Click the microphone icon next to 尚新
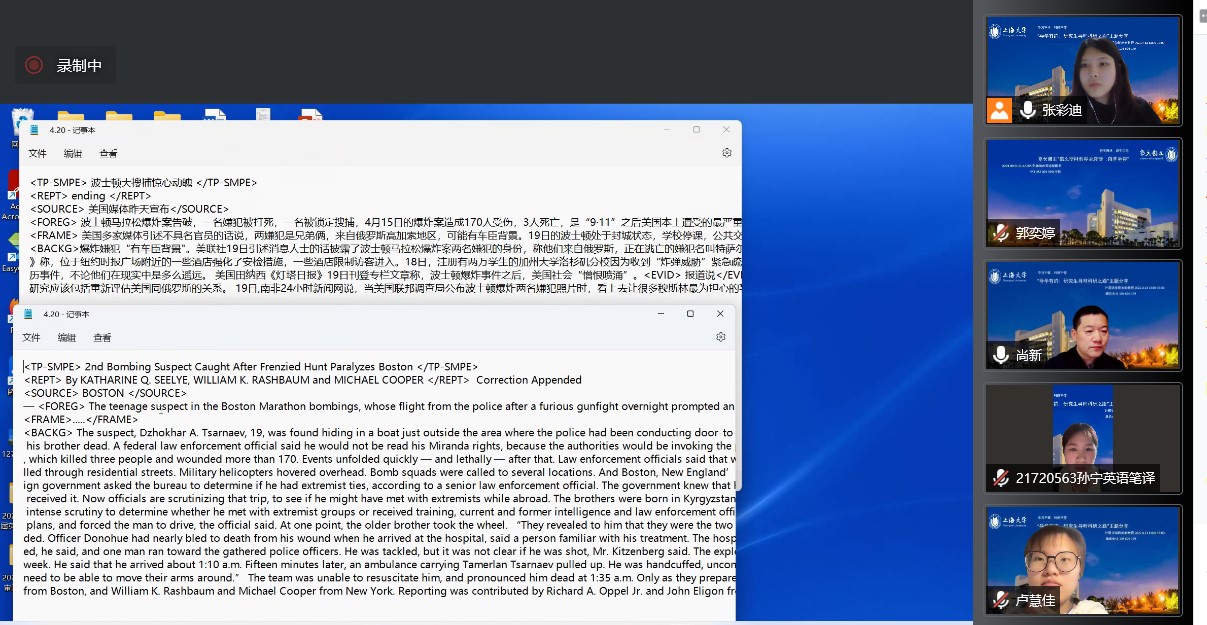Image resolution: width=1207 pixels, height=625 pixels. 1001,355
